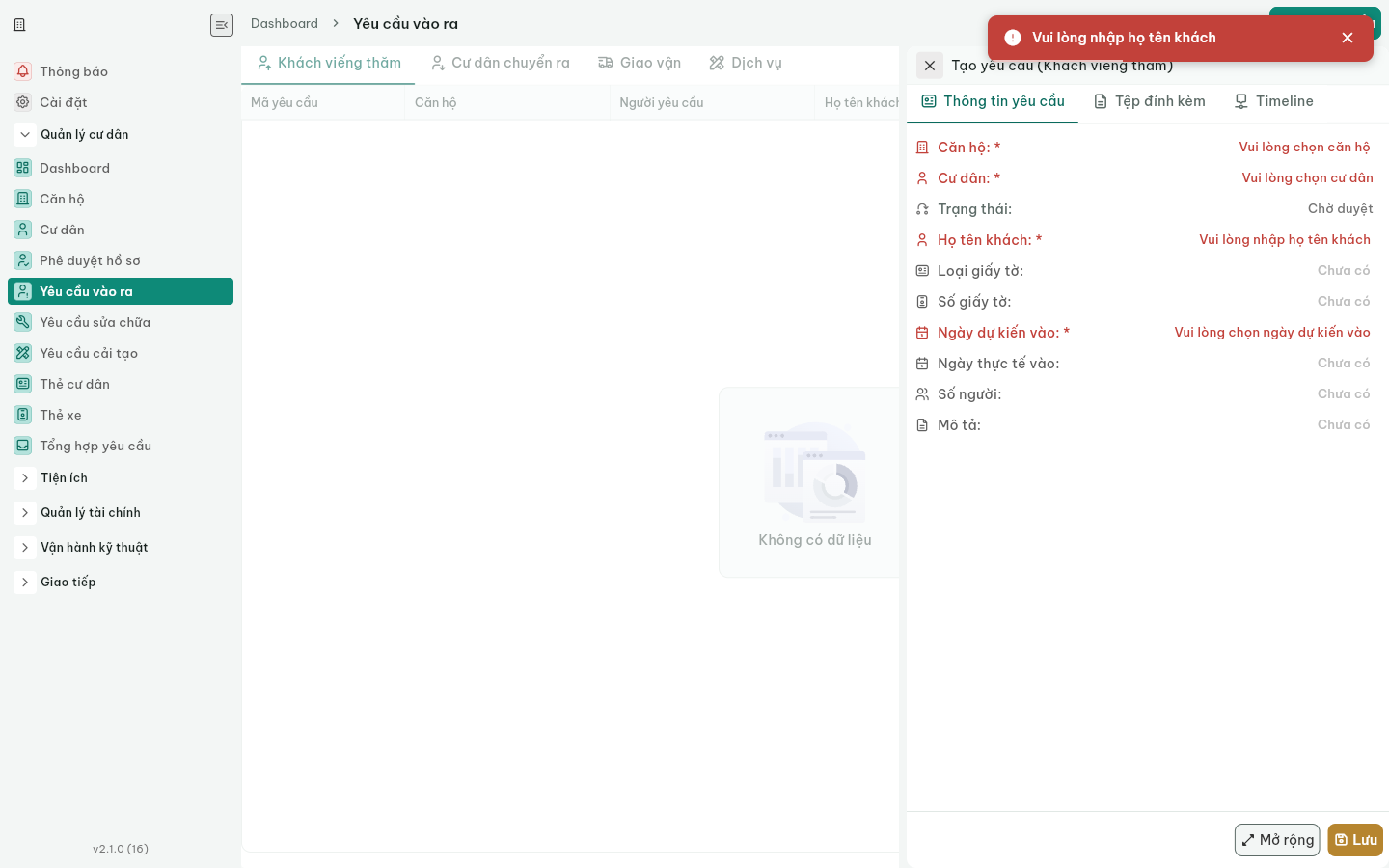Close the Tạo yêu cầu panel
The width and height of the screenshot is (1389, 868).
(930, 66)
